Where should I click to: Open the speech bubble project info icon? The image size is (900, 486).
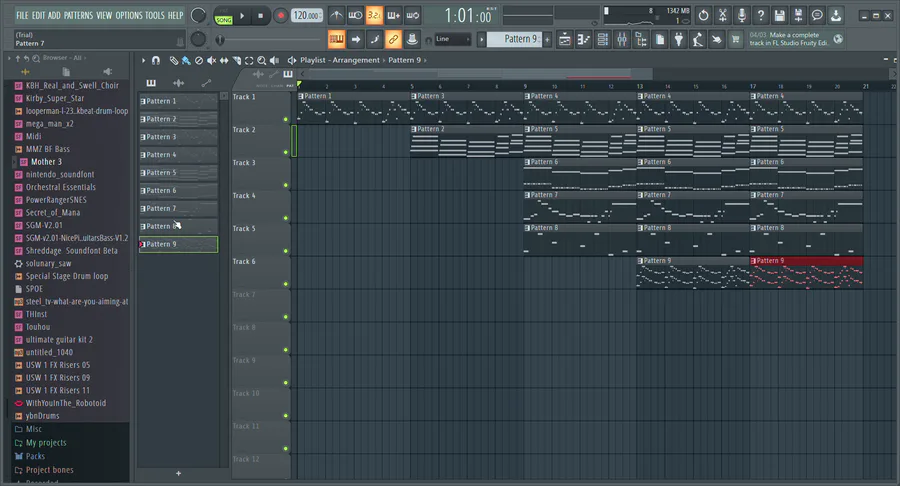[817, 15]
